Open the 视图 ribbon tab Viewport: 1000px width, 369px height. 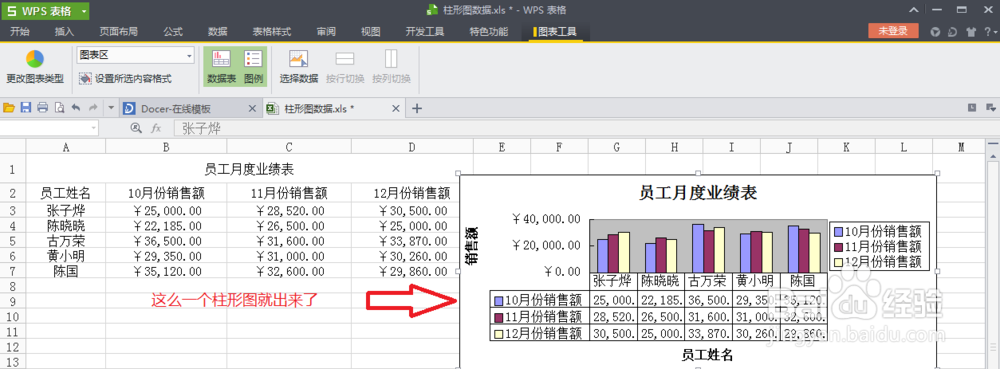[371, 31]
